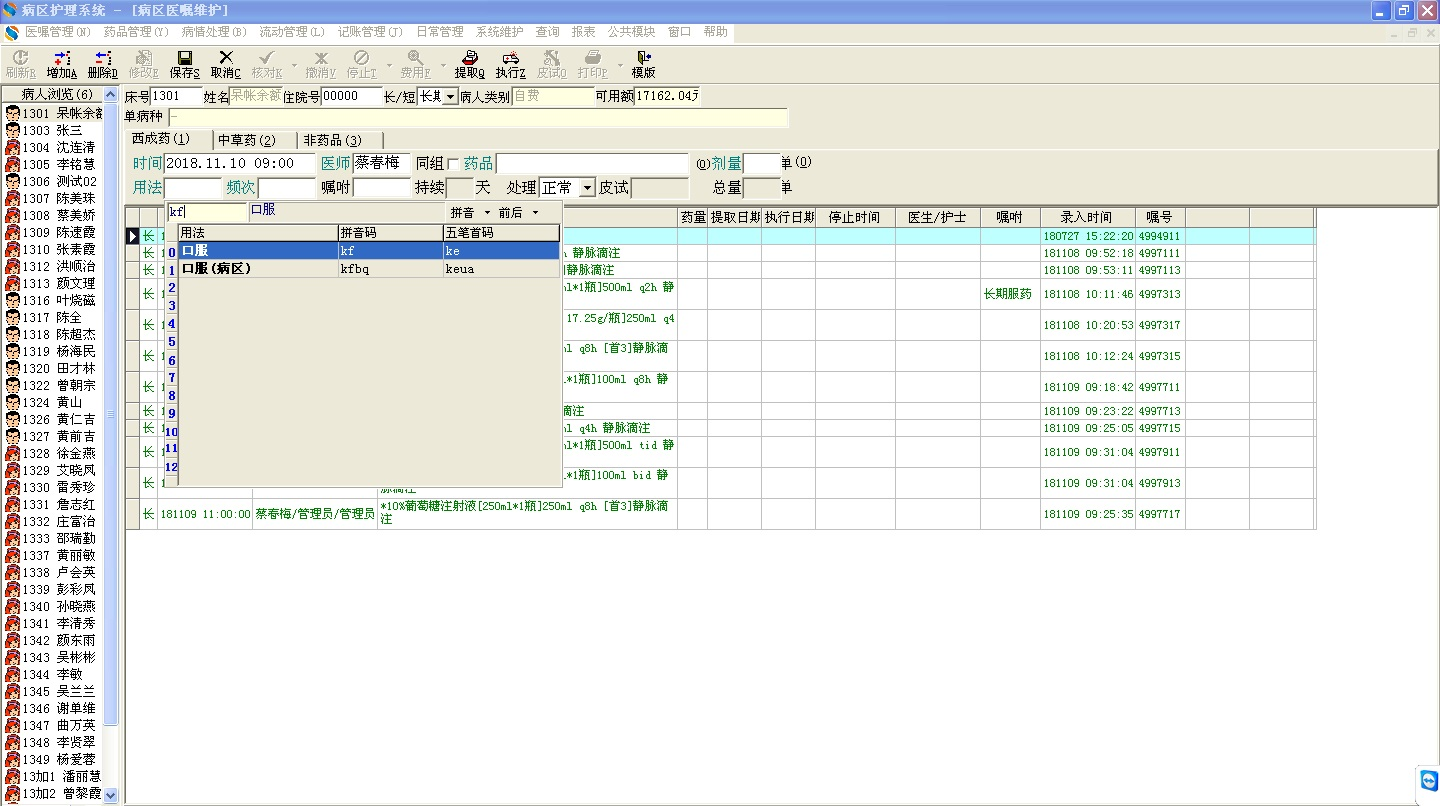The image size is (1440, 806).
Task: Open dropdown arrow next to 停止 button
Action: [387, 64]
